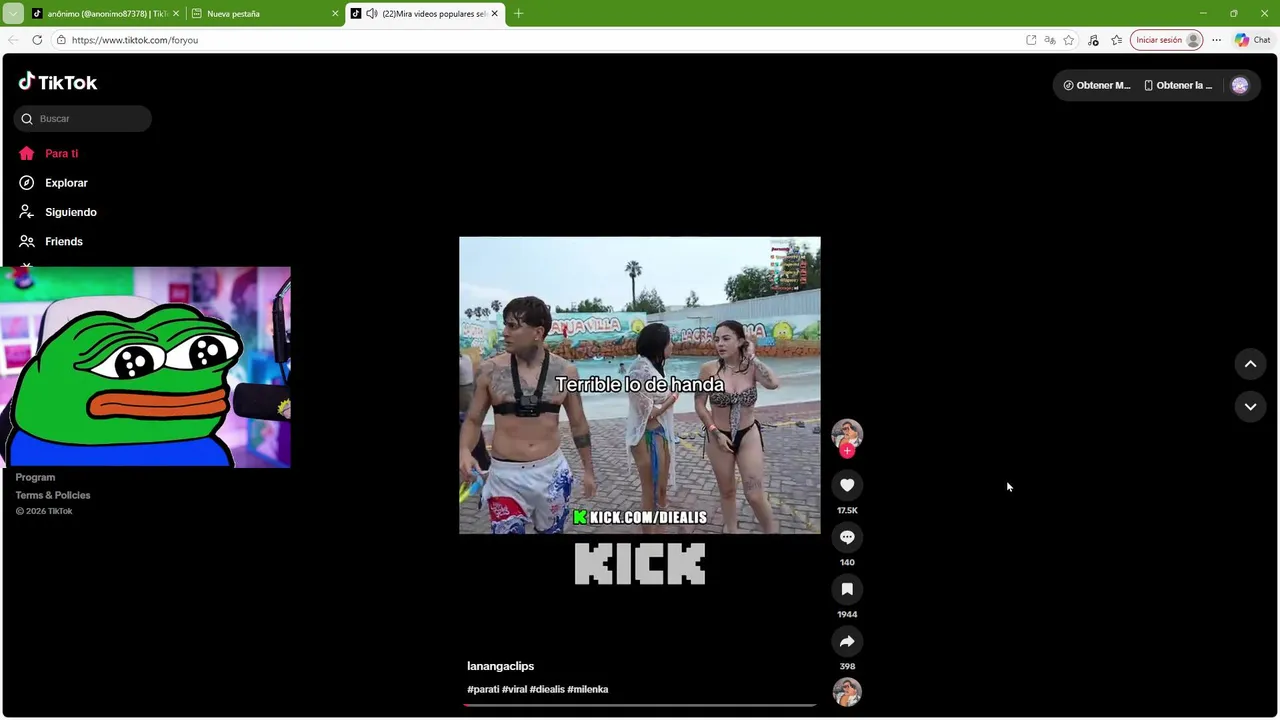Viewport: 1280px width, 720px height.
Task: Share the video using the arrow icon
Action: 847,641
